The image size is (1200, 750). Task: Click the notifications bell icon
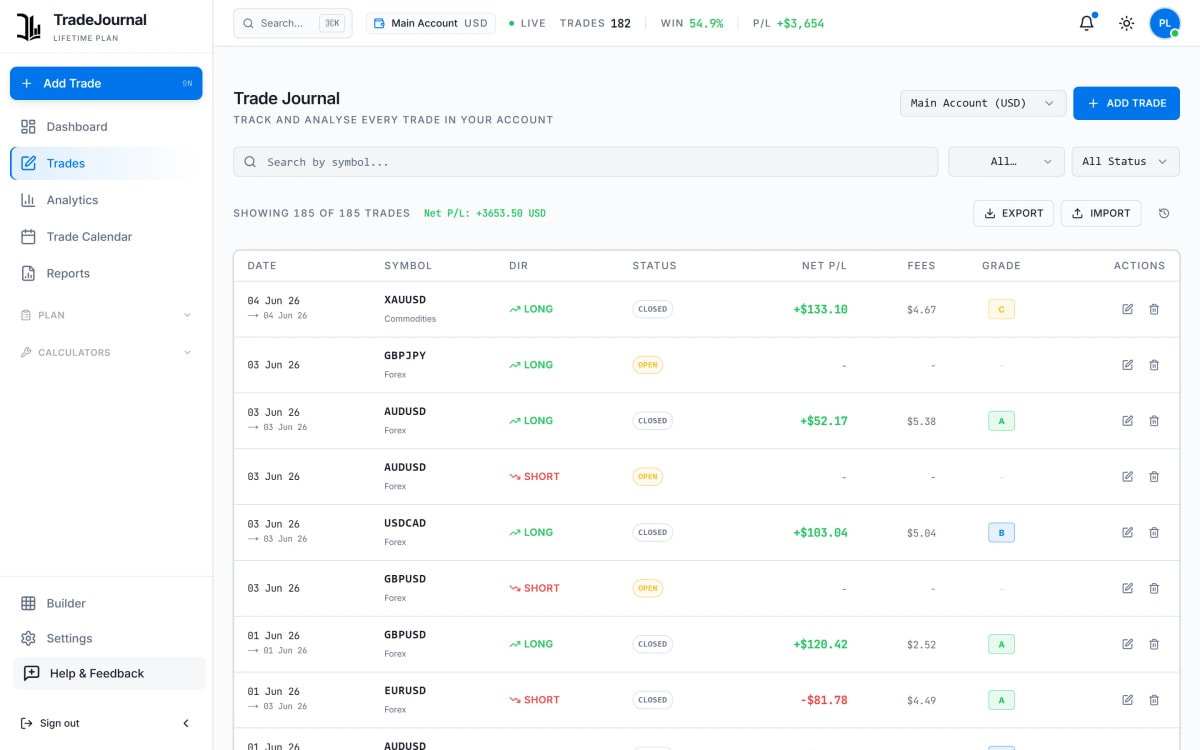[1087, 23]
